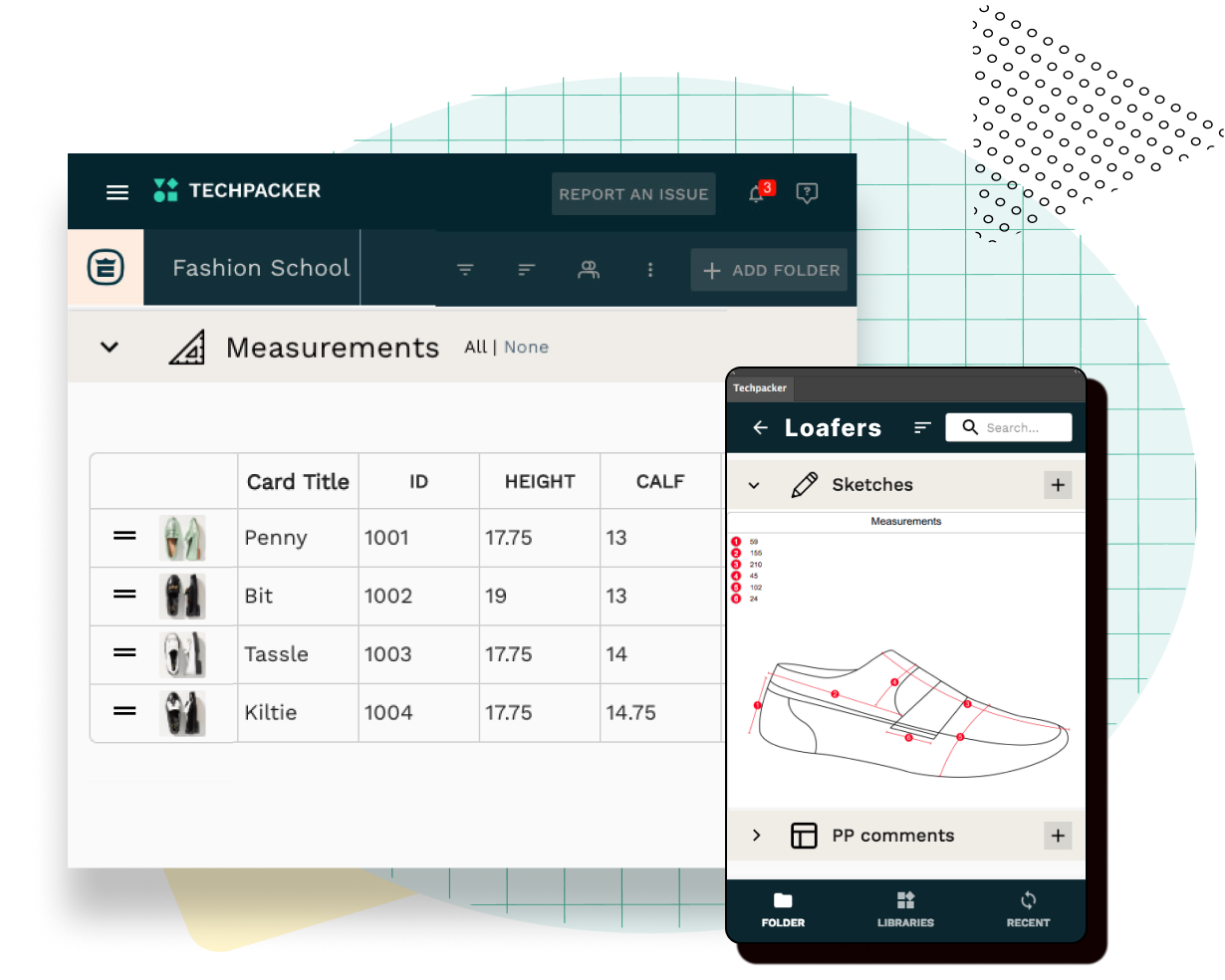Select None in the Measurements section
Screen dimensions: 1225x980
[526, 347]
